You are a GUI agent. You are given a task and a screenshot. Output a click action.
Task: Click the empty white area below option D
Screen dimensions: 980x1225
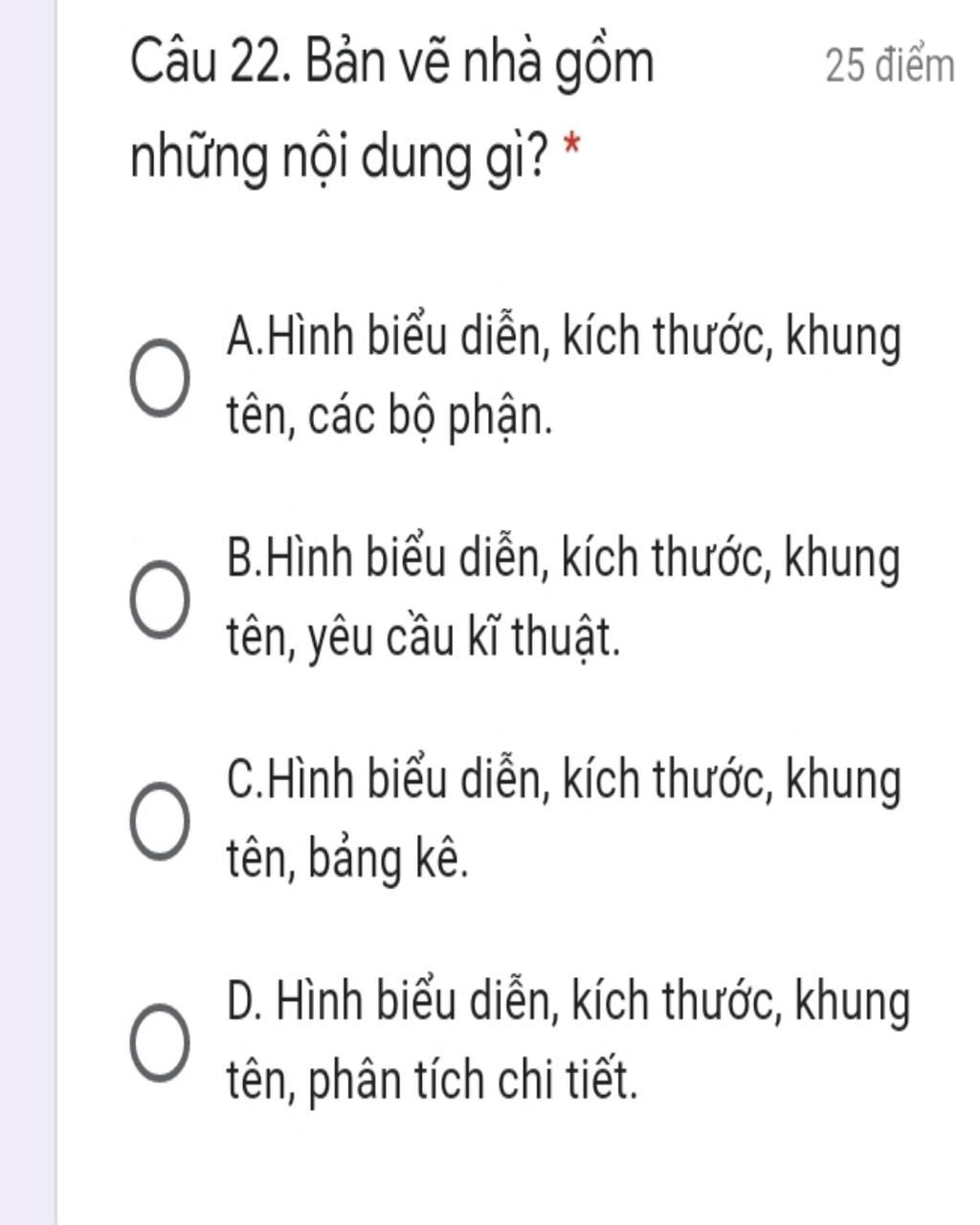click(517, 1172)
